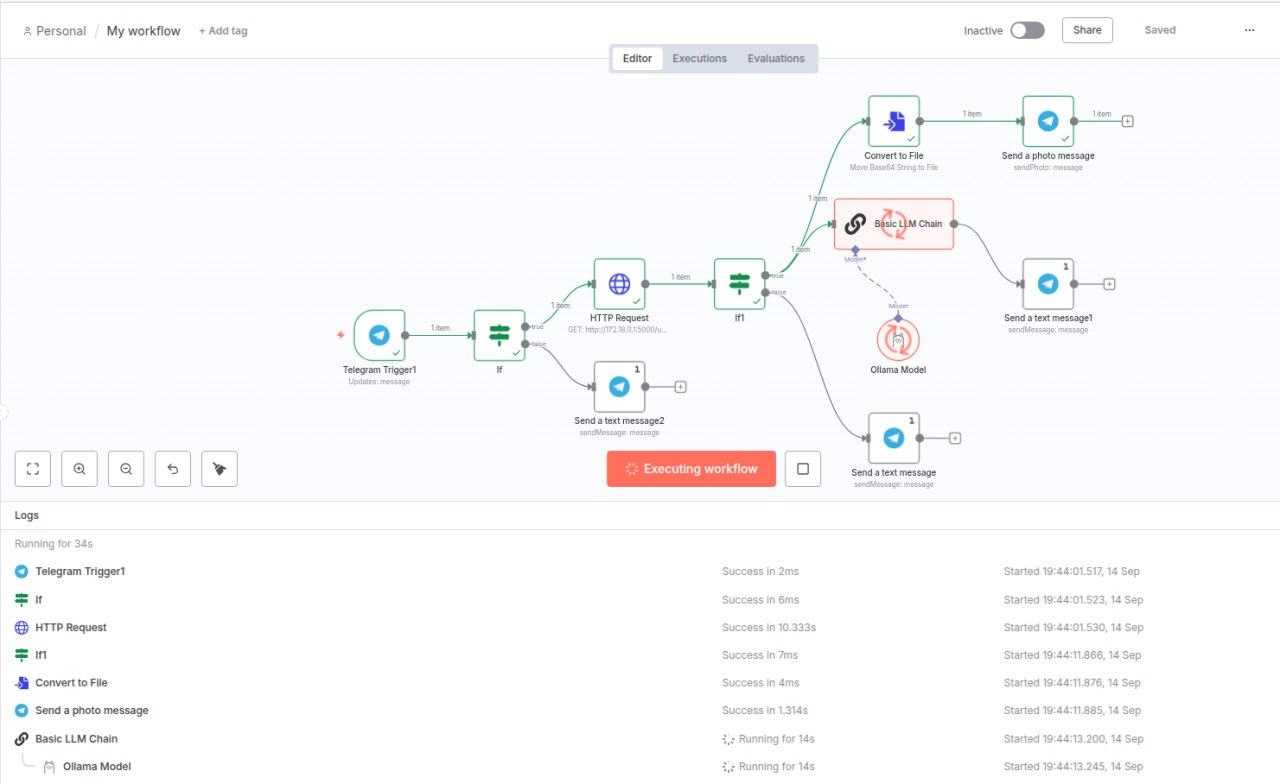Select the If node on canvas
Image resolution: width=1280 pixels, height=784 pixels.
point(499,335)
